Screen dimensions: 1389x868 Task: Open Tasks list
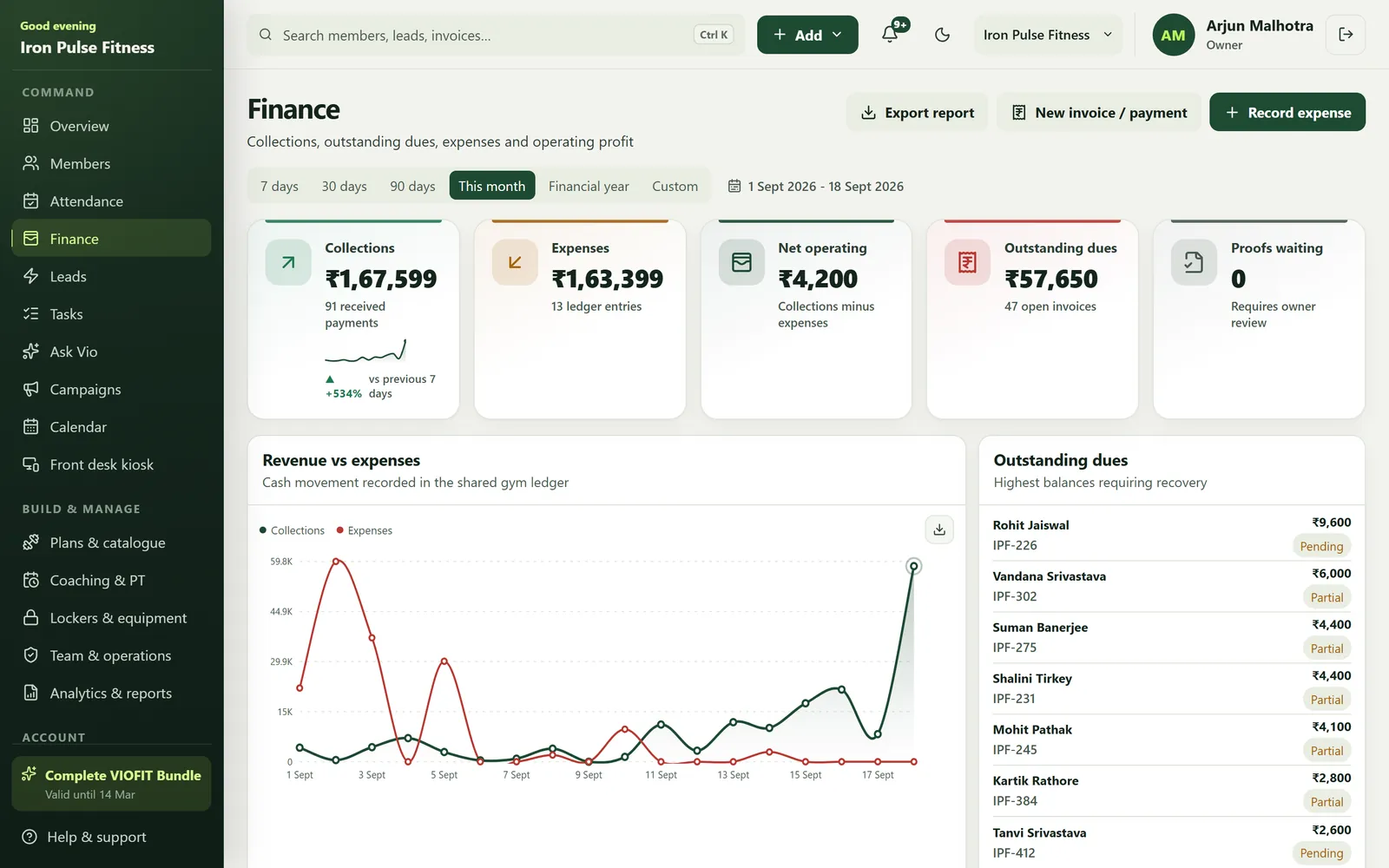pyautogui.click(x=111, y=314)
